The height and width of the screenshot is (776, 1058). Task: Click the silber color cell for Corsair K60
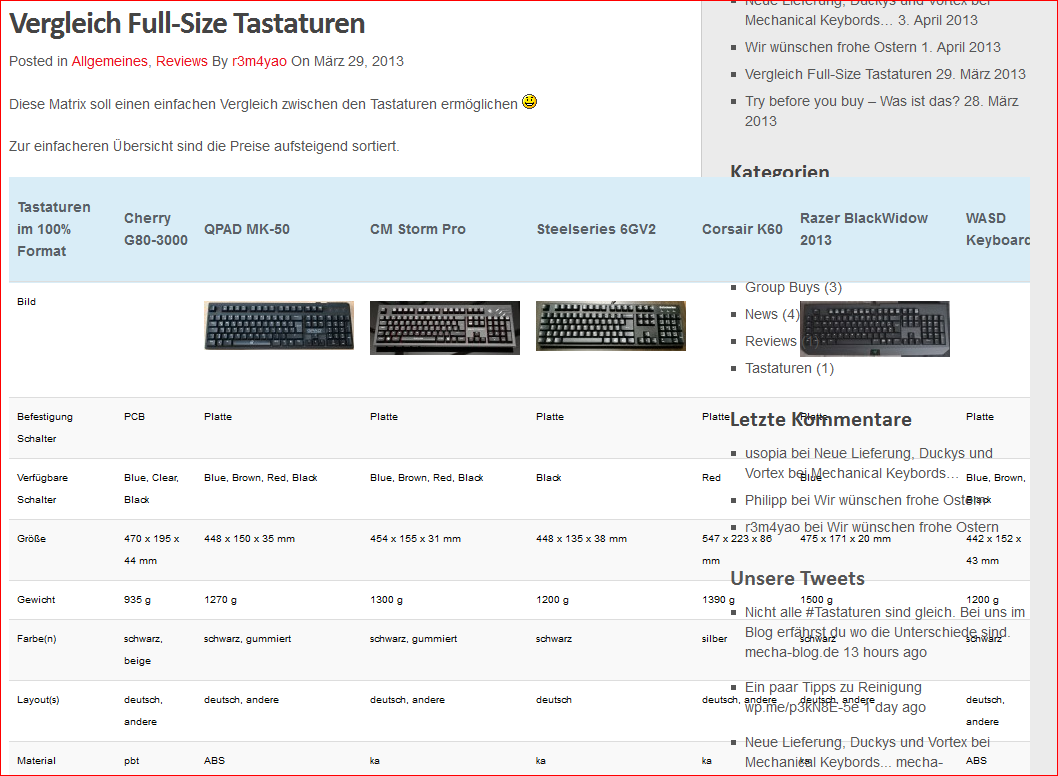(x=715, y=638)
